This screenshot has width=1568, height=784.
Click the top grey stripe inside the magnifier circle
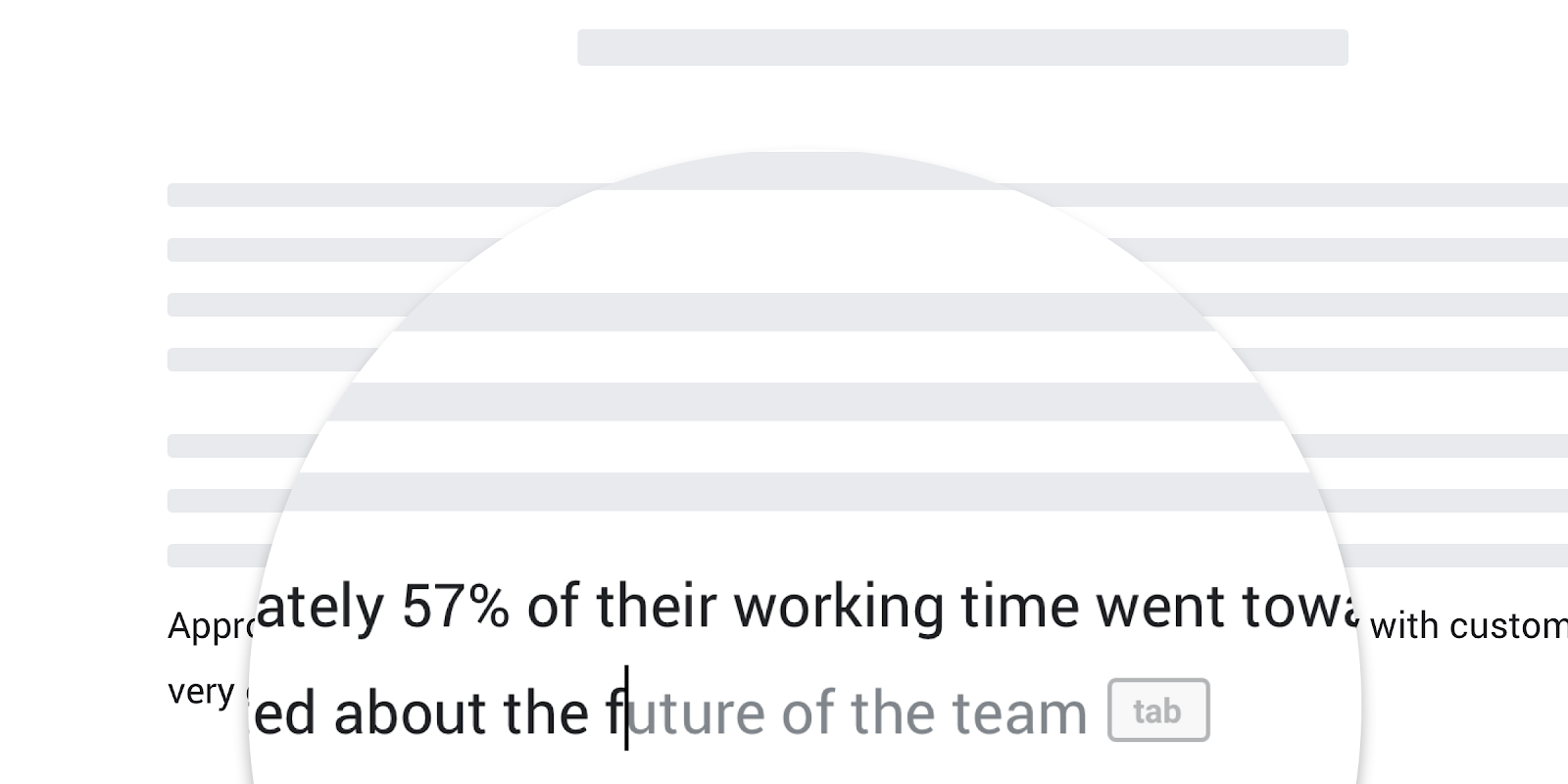pyautogui.click(x=804, y=171)
